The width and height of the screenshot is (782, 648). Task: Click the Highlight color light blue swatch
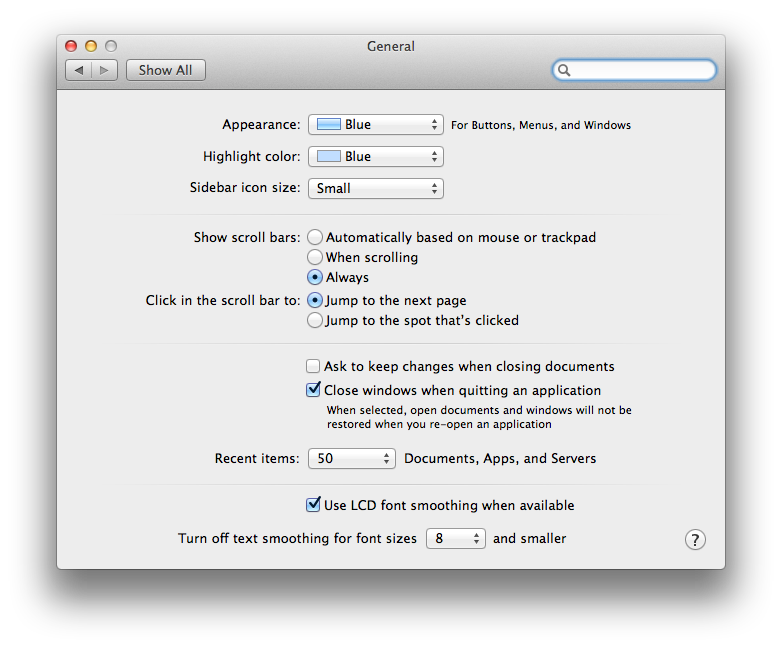coord(329,156)
